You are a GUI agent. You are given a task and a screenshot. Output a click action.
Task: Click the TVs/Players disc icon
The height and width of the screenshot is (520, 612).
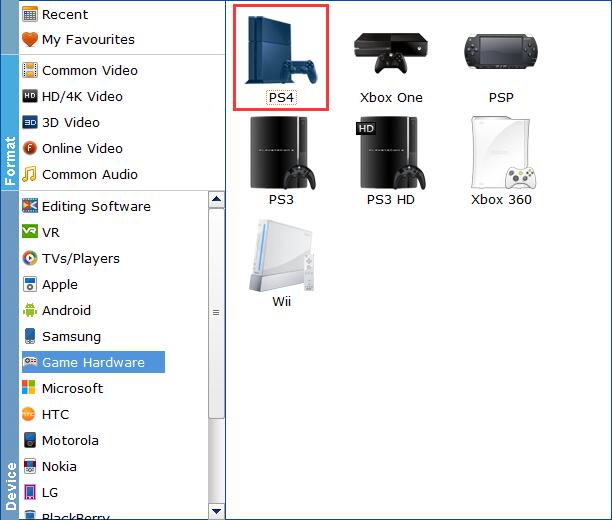30,258
